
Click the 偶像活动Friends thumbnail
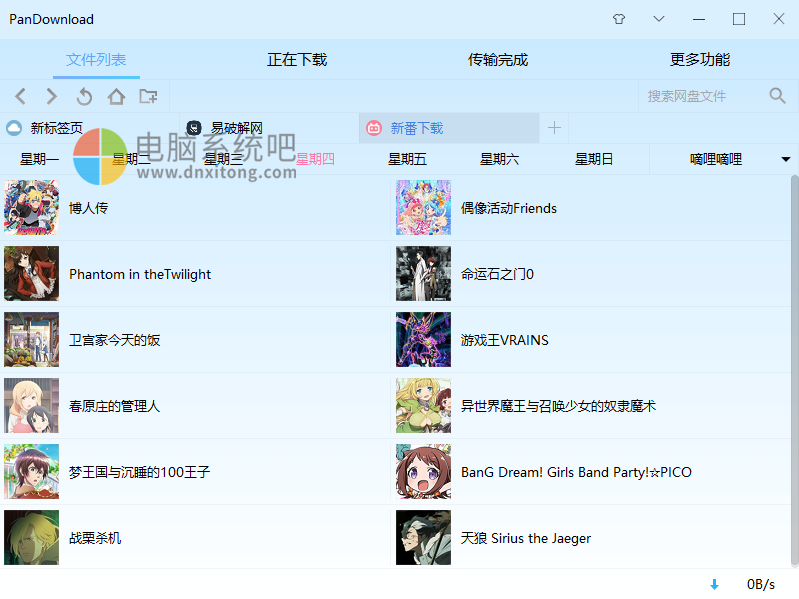[x=423, y=207]
